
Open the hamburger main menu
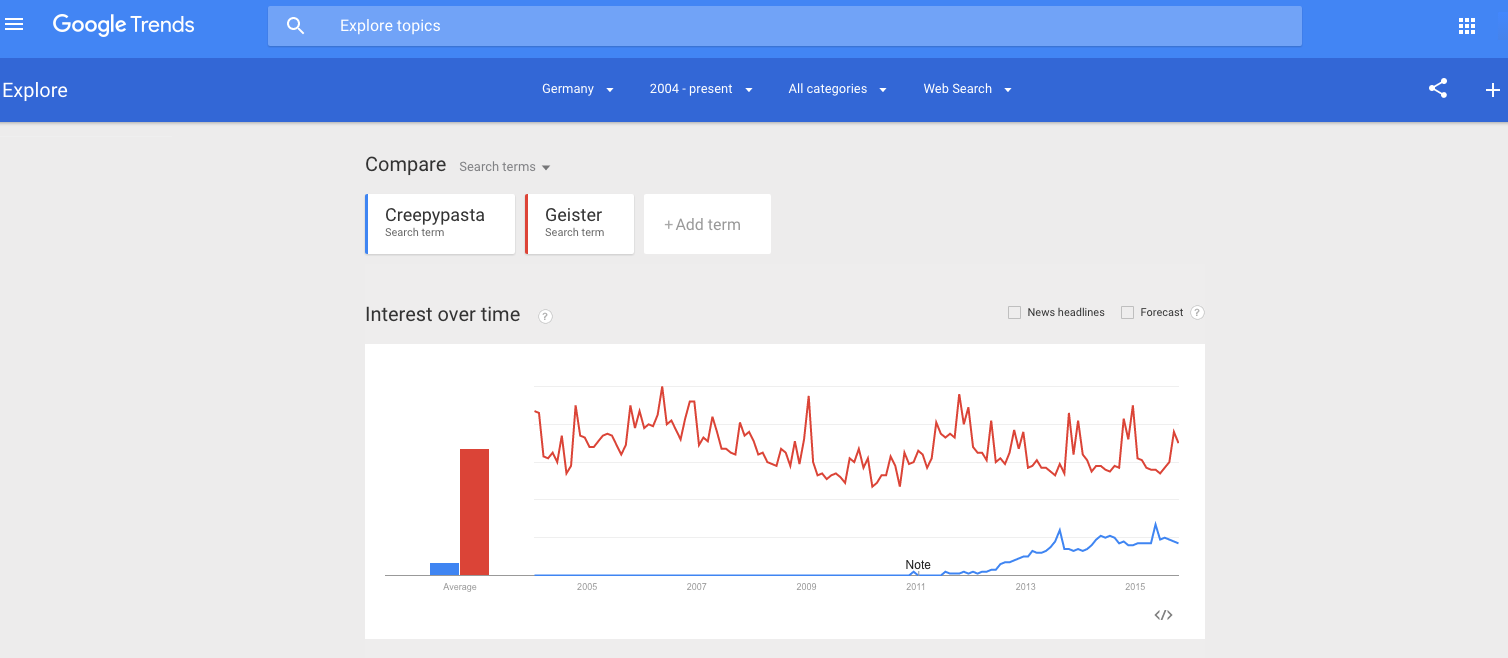pos(14,25)
